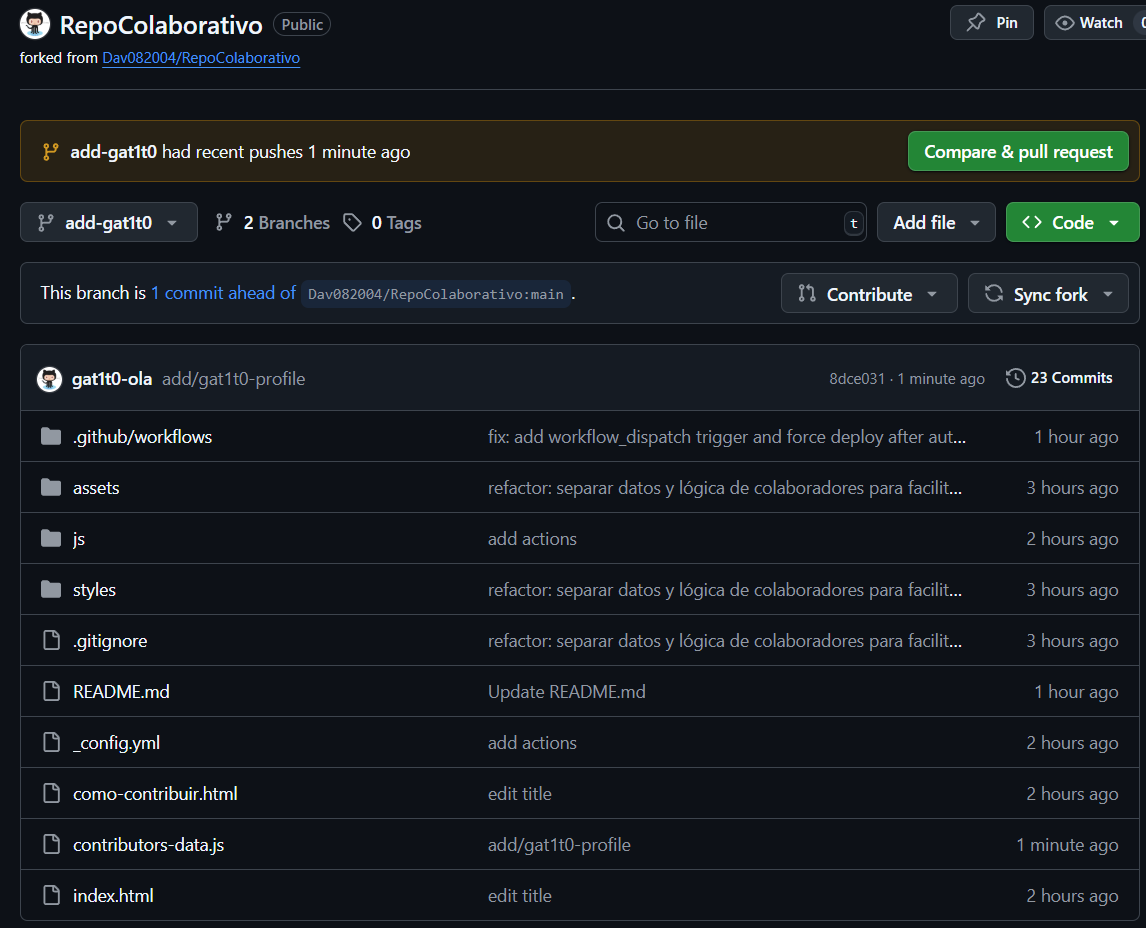
Task: Open 'add actions' commit message in js row
Action: click(533, 539)
